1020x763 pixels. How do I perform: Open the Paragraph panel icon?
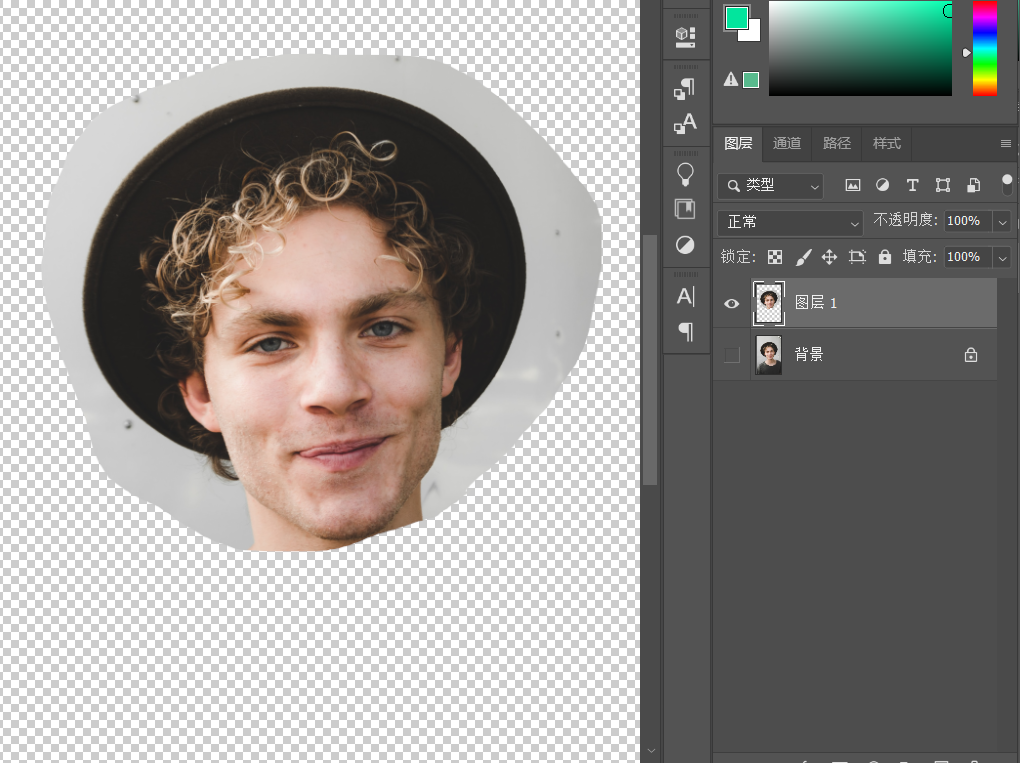coord(685,331)
